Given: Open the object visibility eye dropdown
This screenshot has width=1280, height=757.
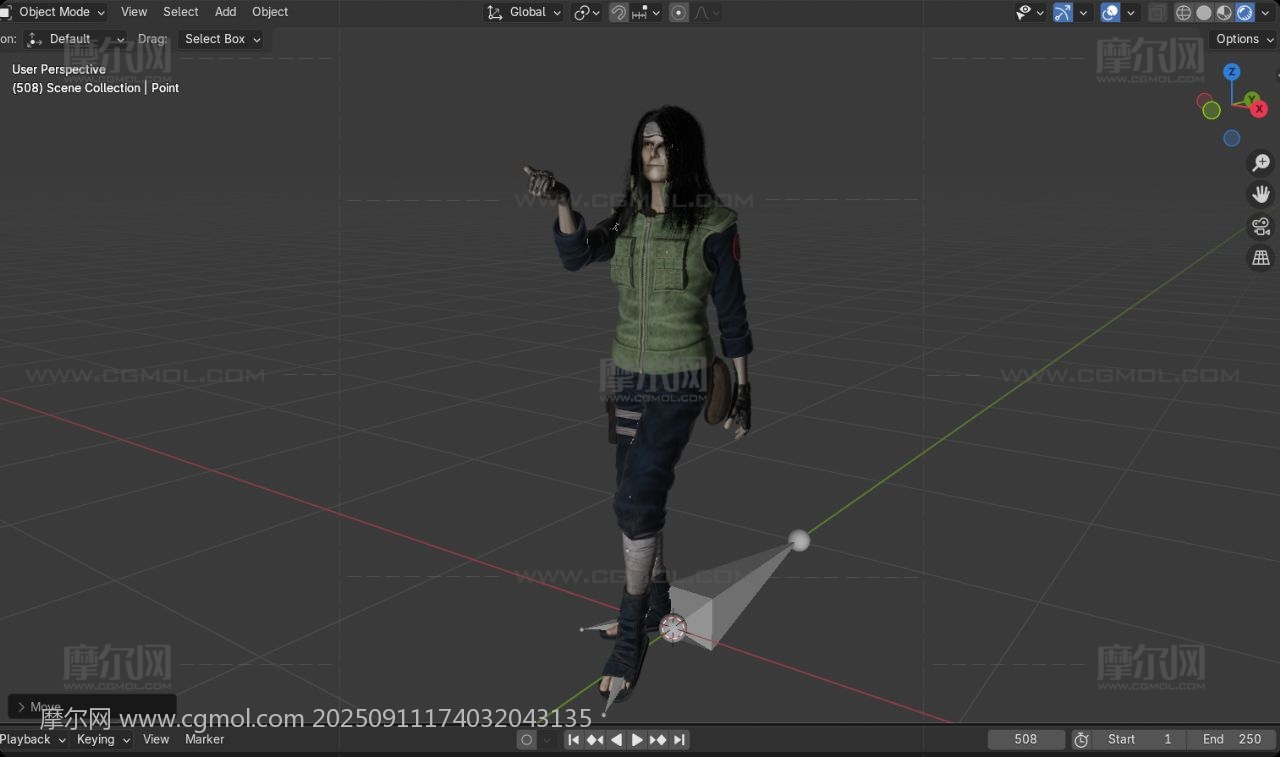Looking at the screenshot, I should point(1030,12).
